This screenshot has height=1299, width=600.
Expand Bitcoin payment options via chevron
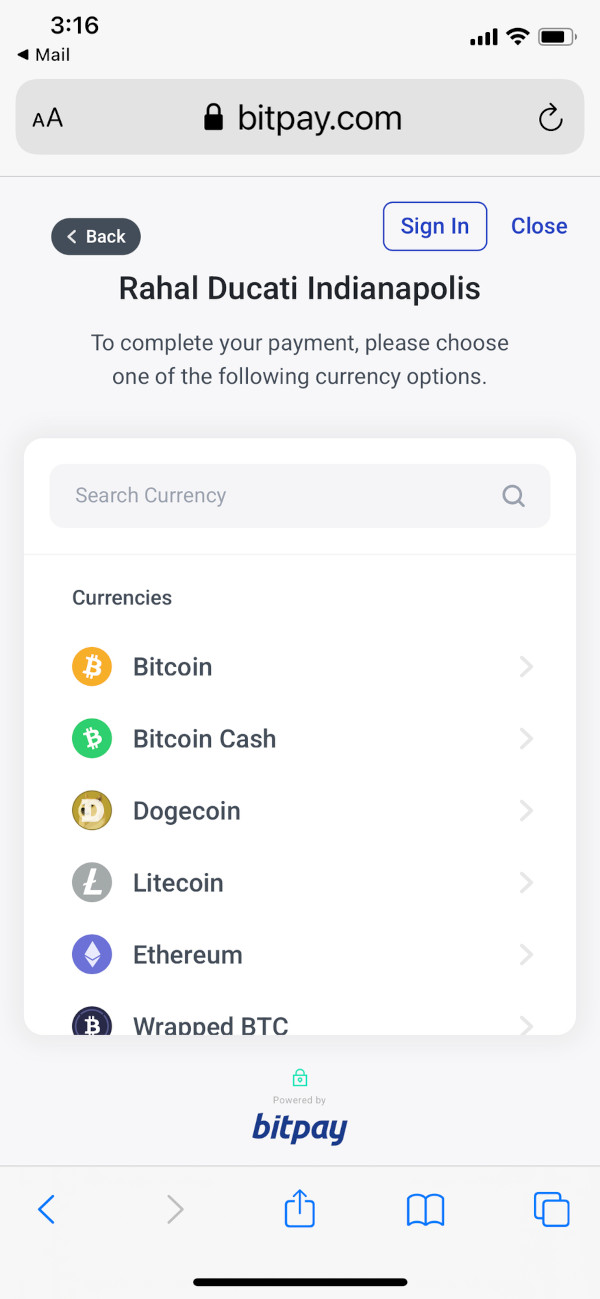(x=526, y=666)
